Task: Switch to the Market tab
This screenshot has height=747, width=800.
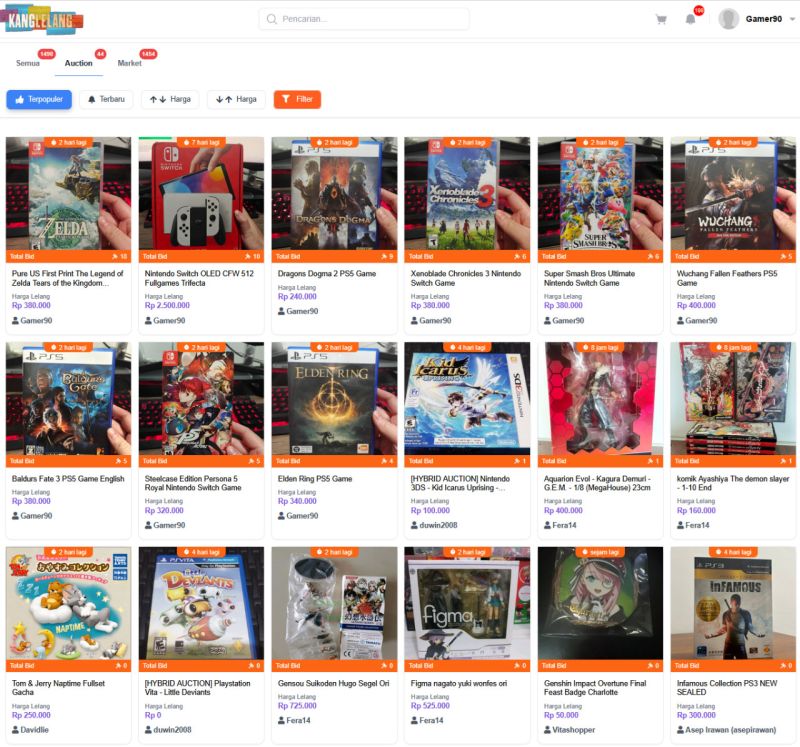Action: [130, 63]
